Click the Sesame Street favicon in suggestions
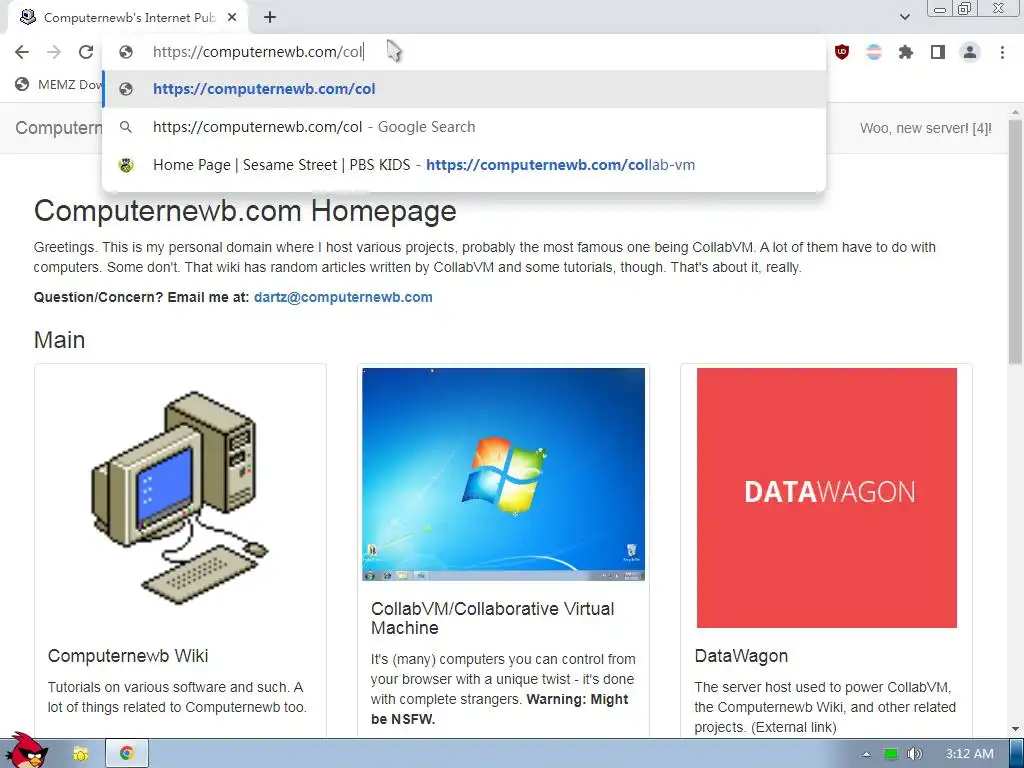Image resolution: width=1024 pixels, height=768 pixels. click(126, 165)
